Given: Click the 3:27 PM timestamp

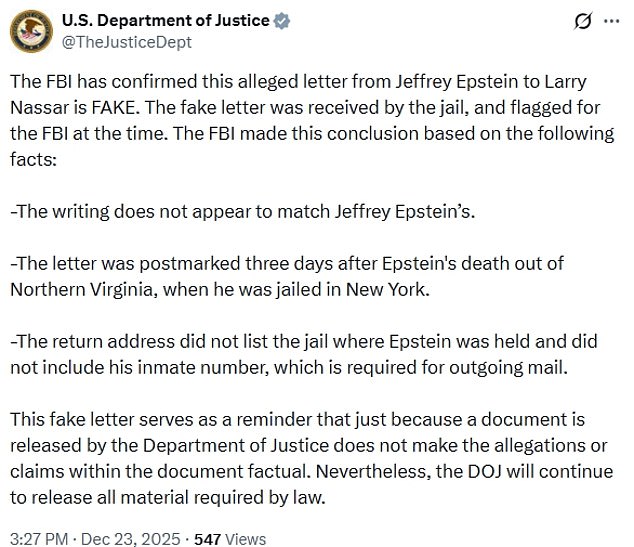Looking at the screenshot, I should [x=39, y=539].
